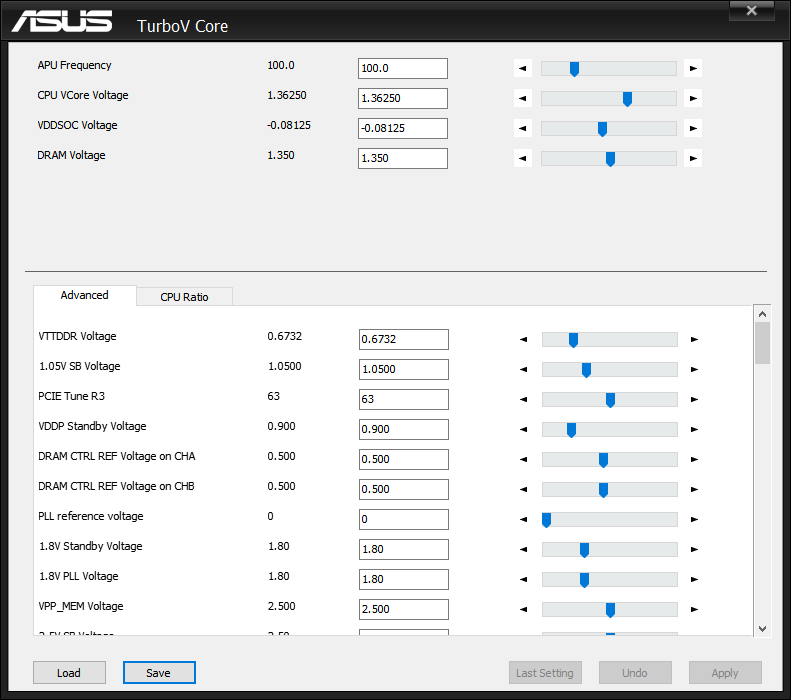Click the 1.8V Standby Voltage input field

pyautogui.click(x=404, y=549)
